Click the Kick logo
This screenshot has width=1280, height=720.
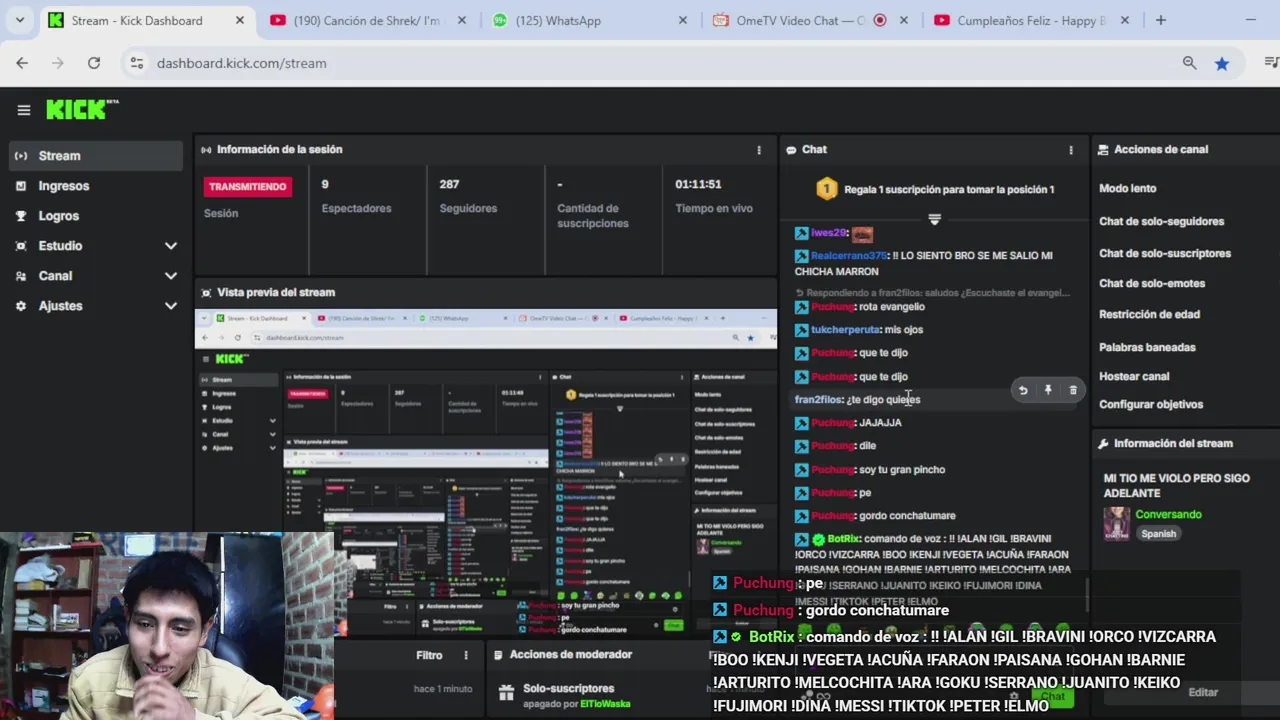tap(82, 110)
